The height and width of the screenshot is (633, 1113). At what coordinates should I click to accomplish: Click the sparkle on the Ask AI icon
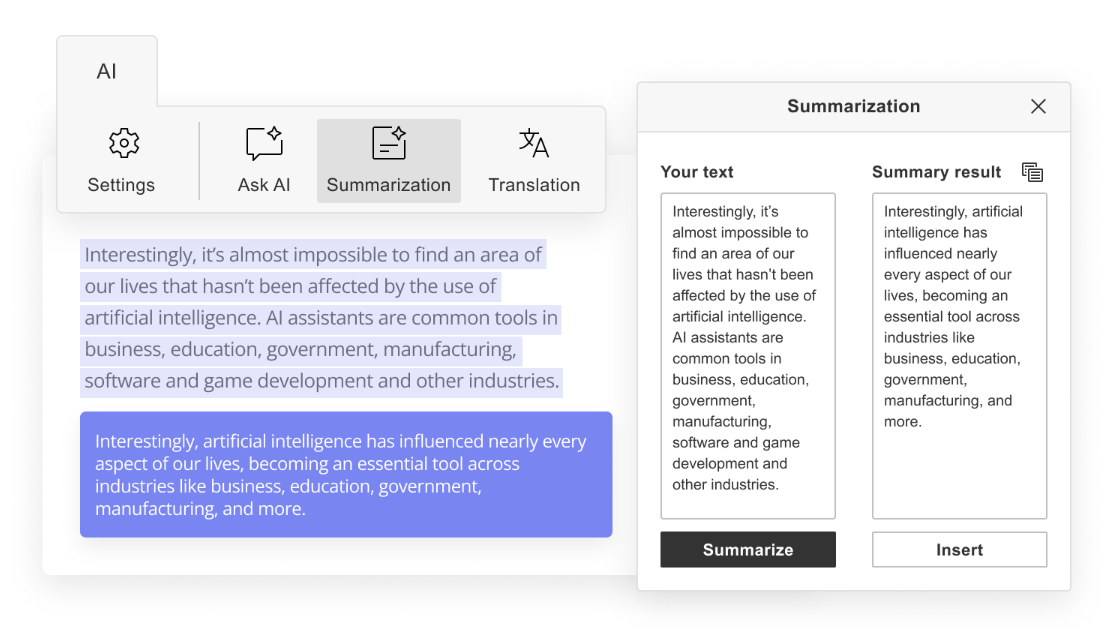(277, 132)
